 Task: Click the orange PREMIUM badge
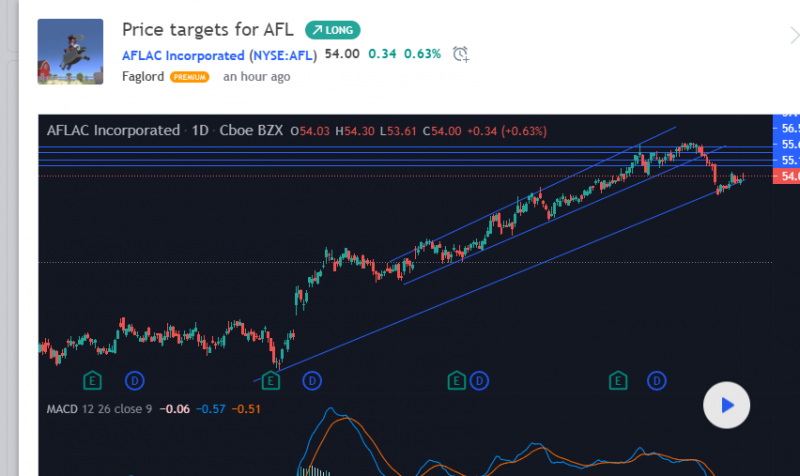(190, 77)
